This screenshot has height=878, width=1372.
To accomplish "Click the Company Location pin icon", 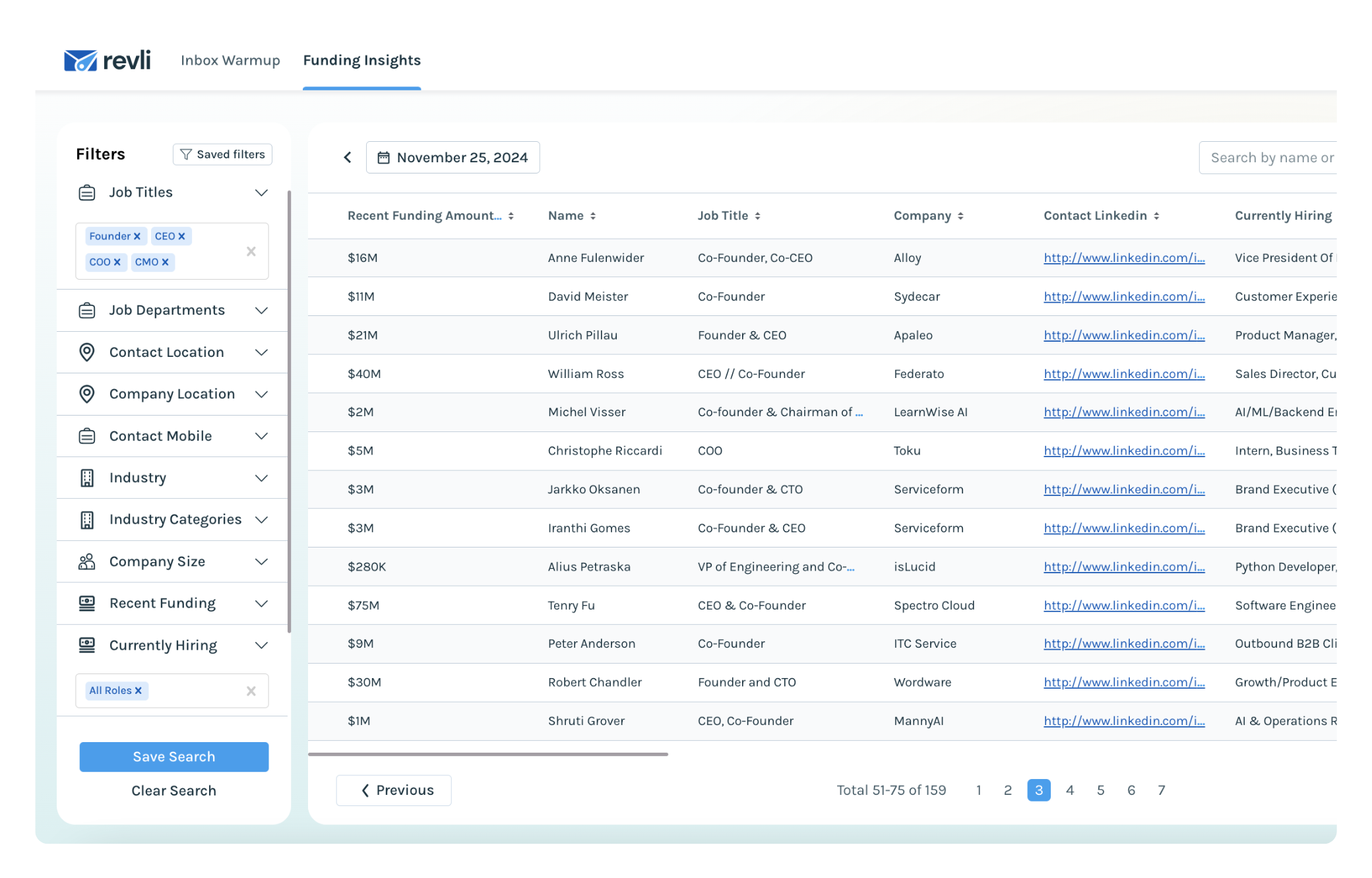I will coord(87,394).
